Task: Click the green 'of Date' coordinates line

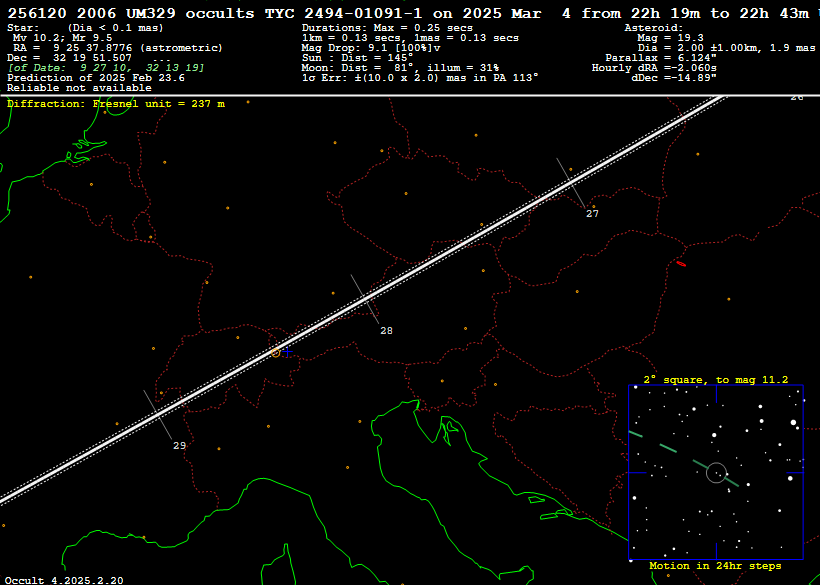Action: coord(106,68)
